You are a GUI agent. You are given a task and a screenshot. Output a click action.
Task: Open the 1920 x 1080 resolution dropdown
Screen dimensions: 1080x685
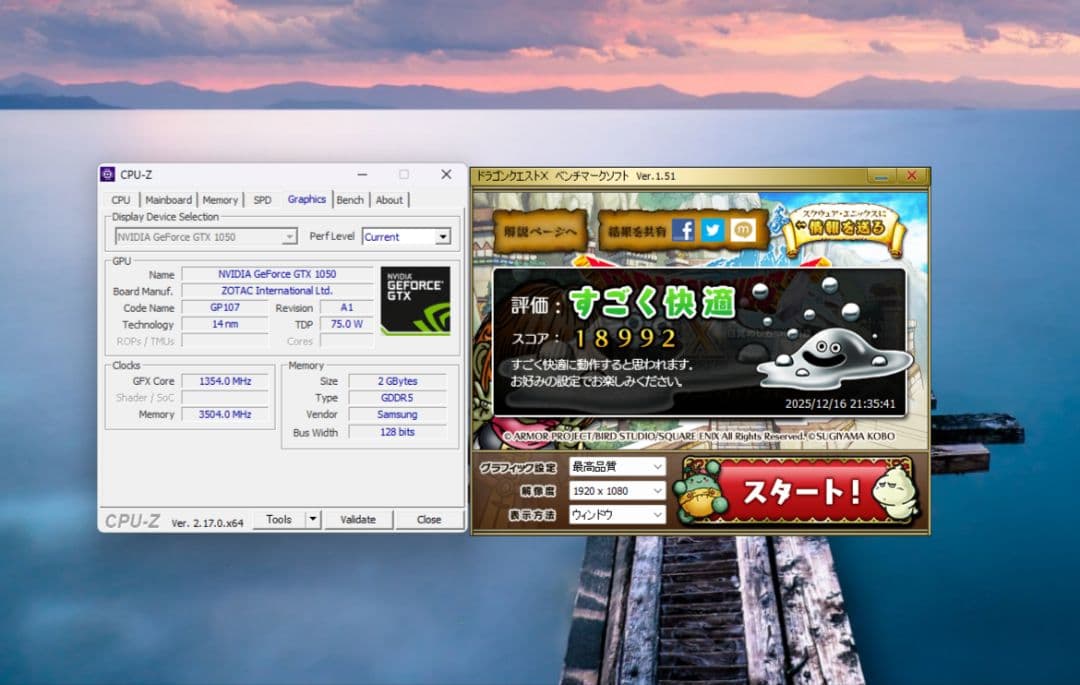[616, 490]
